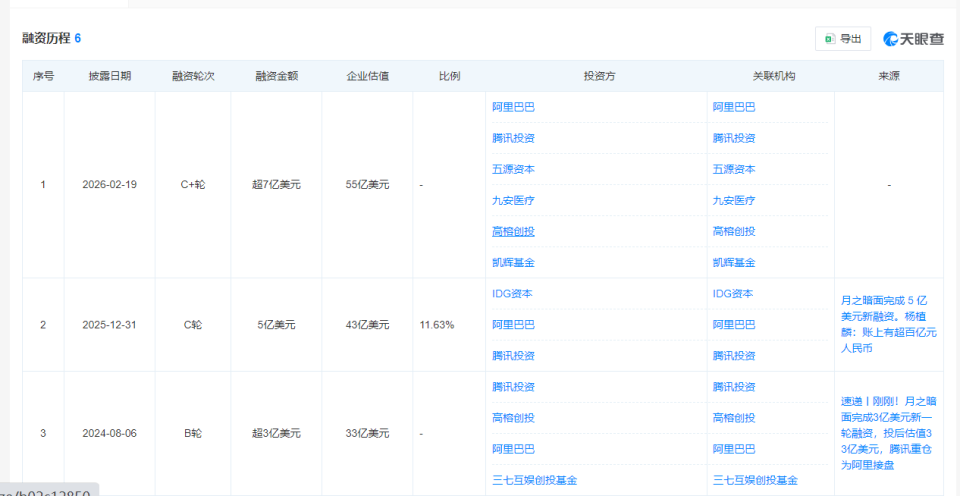Open 阿里巴巴 related institution in C轮 row
The height and width of the screenshot is (496, 960).
pos(733,325)
